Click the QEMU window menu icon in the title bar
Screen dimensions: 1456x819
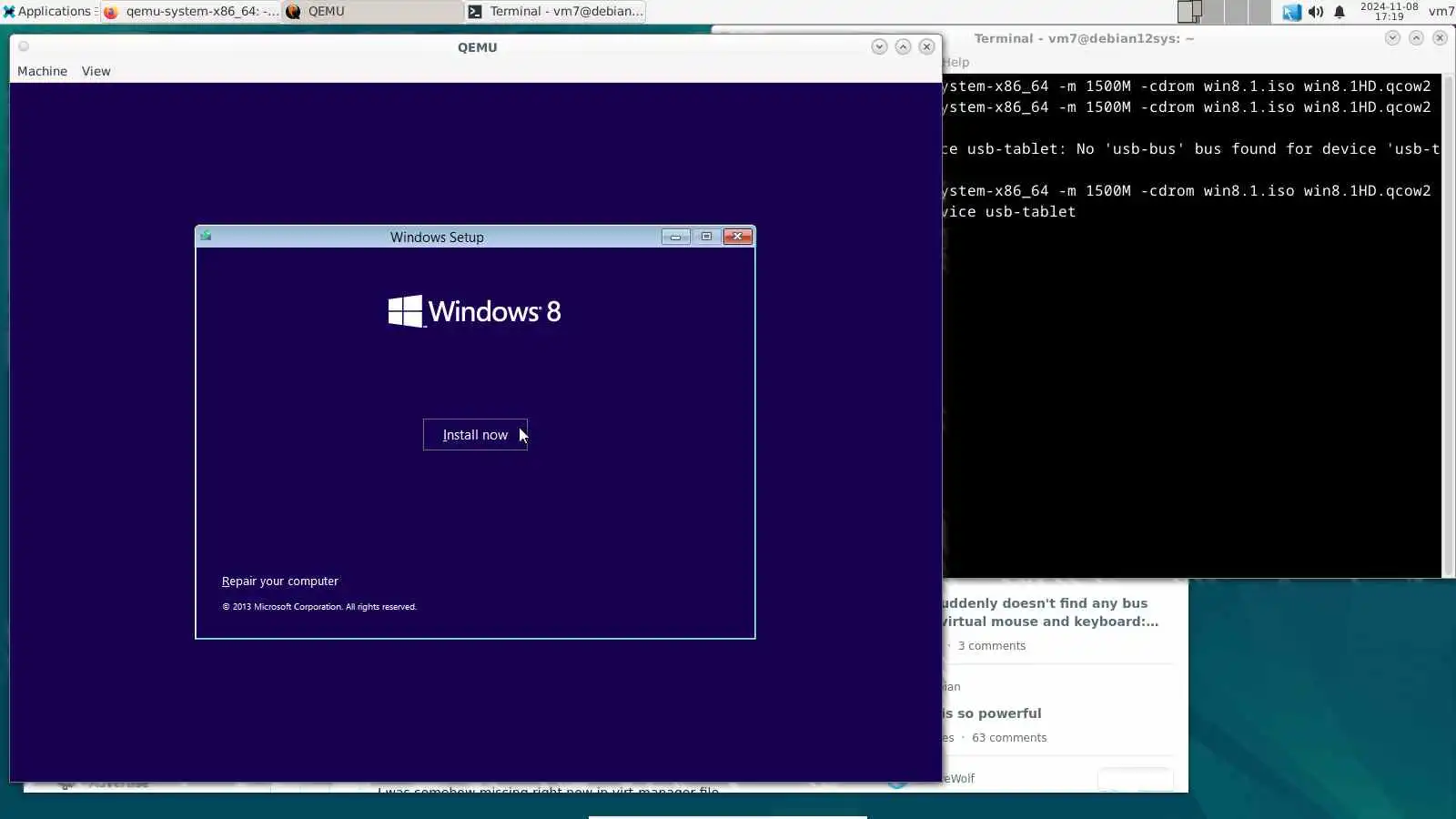[24, 46]
